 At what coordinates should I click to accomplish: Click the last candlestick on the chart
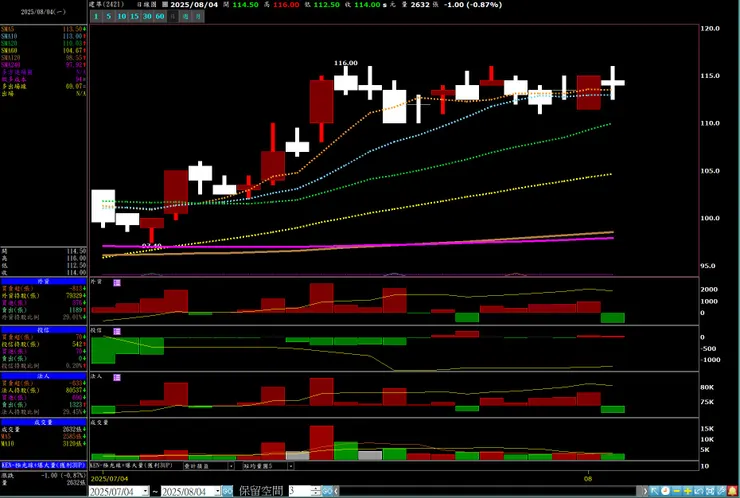tap(613, 83)
